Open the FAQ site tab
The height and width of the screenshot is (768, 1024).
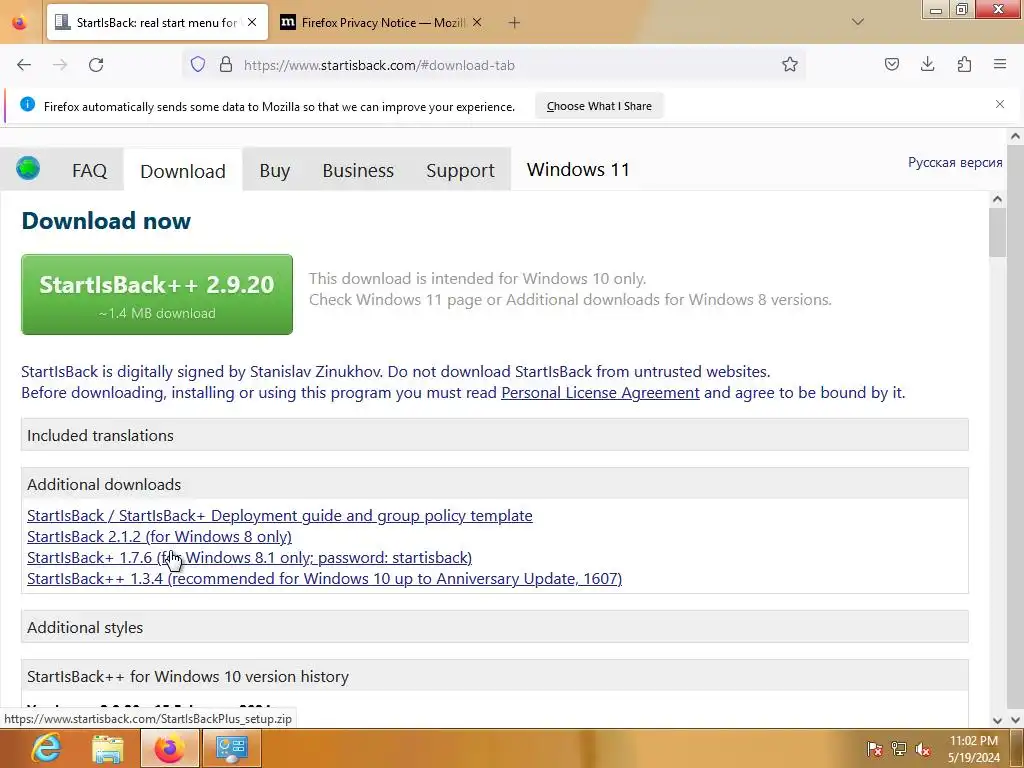tap(89, 170)
